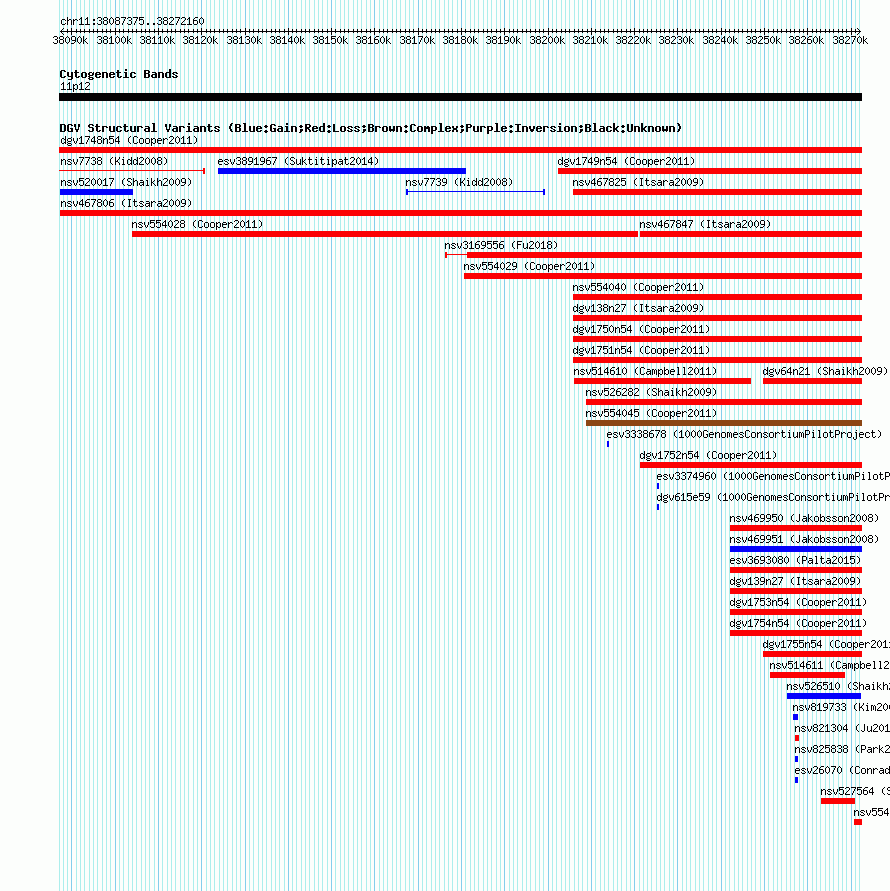The width and height of the screenshot is (890, 891).
Task: Click the 38180k ruler position label
Action: 460,41
